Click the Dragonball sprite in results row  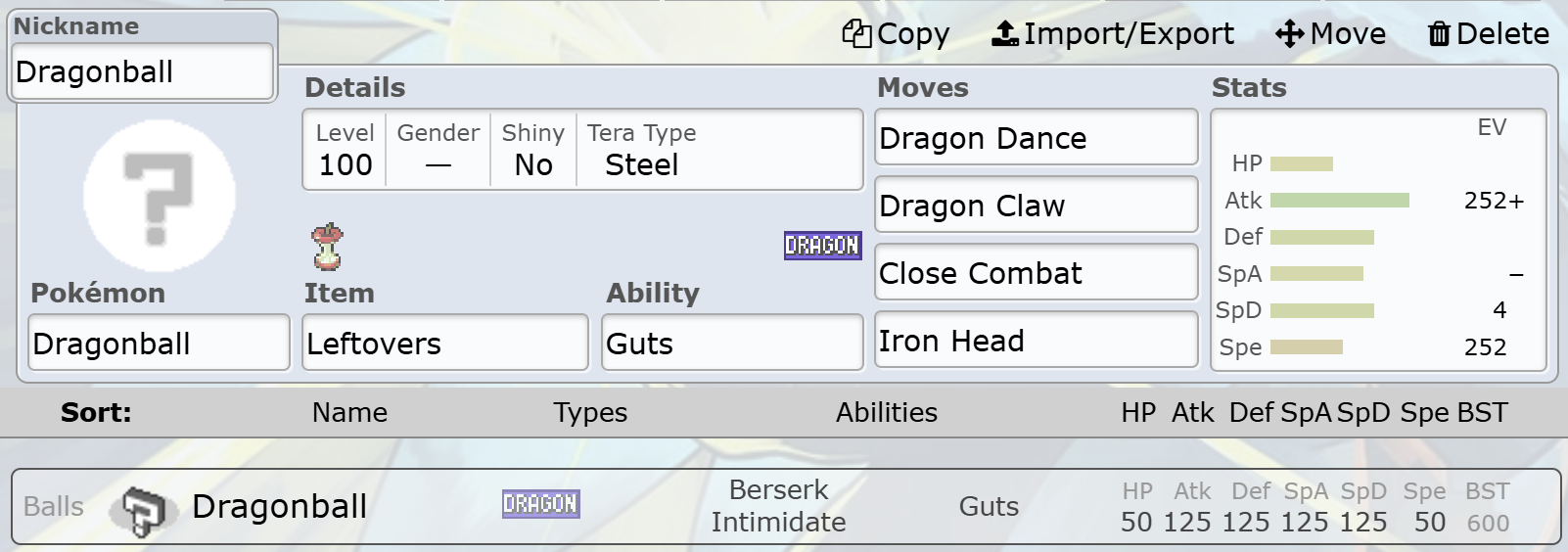[144, 509]
